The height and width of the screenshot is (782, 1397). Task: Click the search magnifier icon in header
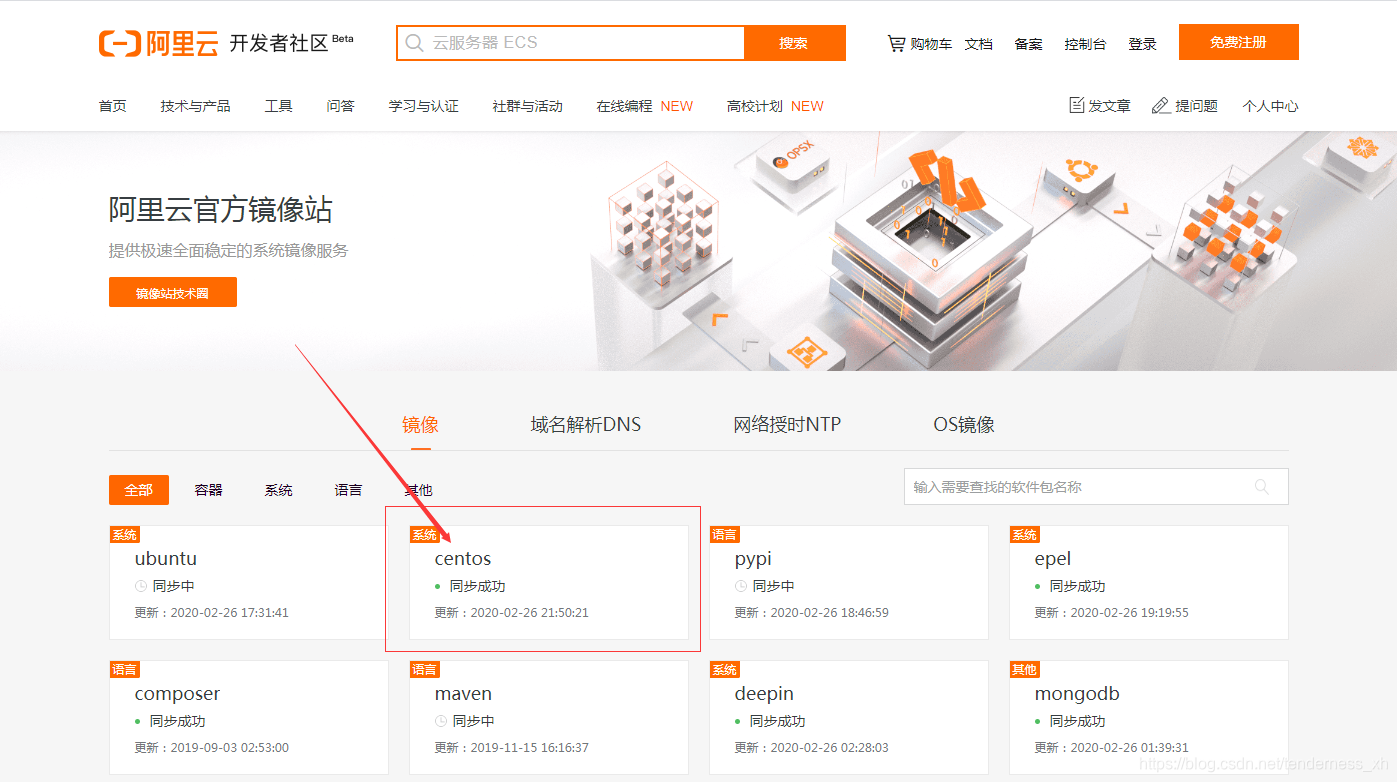point(415,43)
